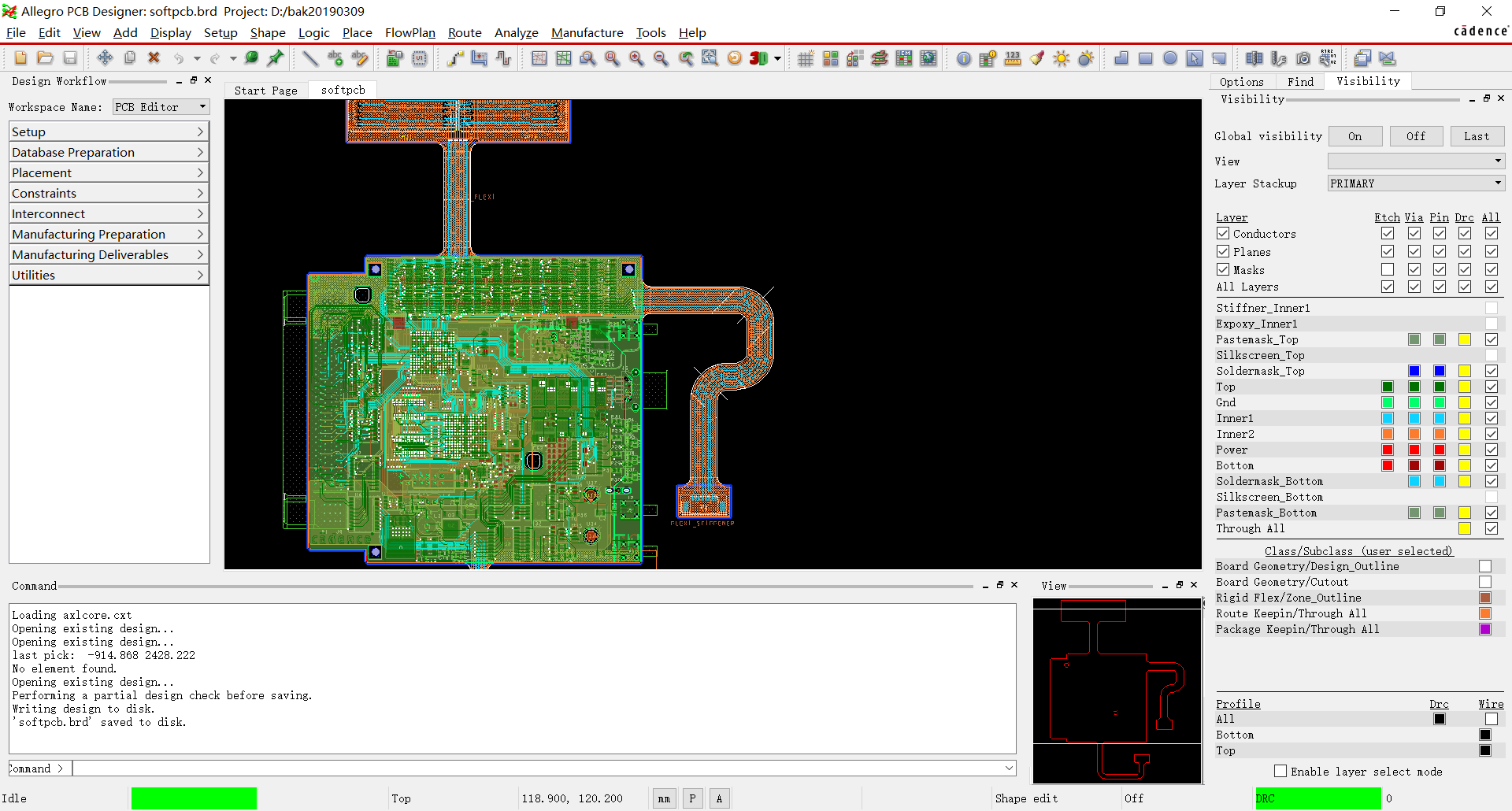The width and height of the screenshot is (1512, 811).
Task: Toggle Silkscreen_Top visibility checkbox
Action: coord(1492,355)
